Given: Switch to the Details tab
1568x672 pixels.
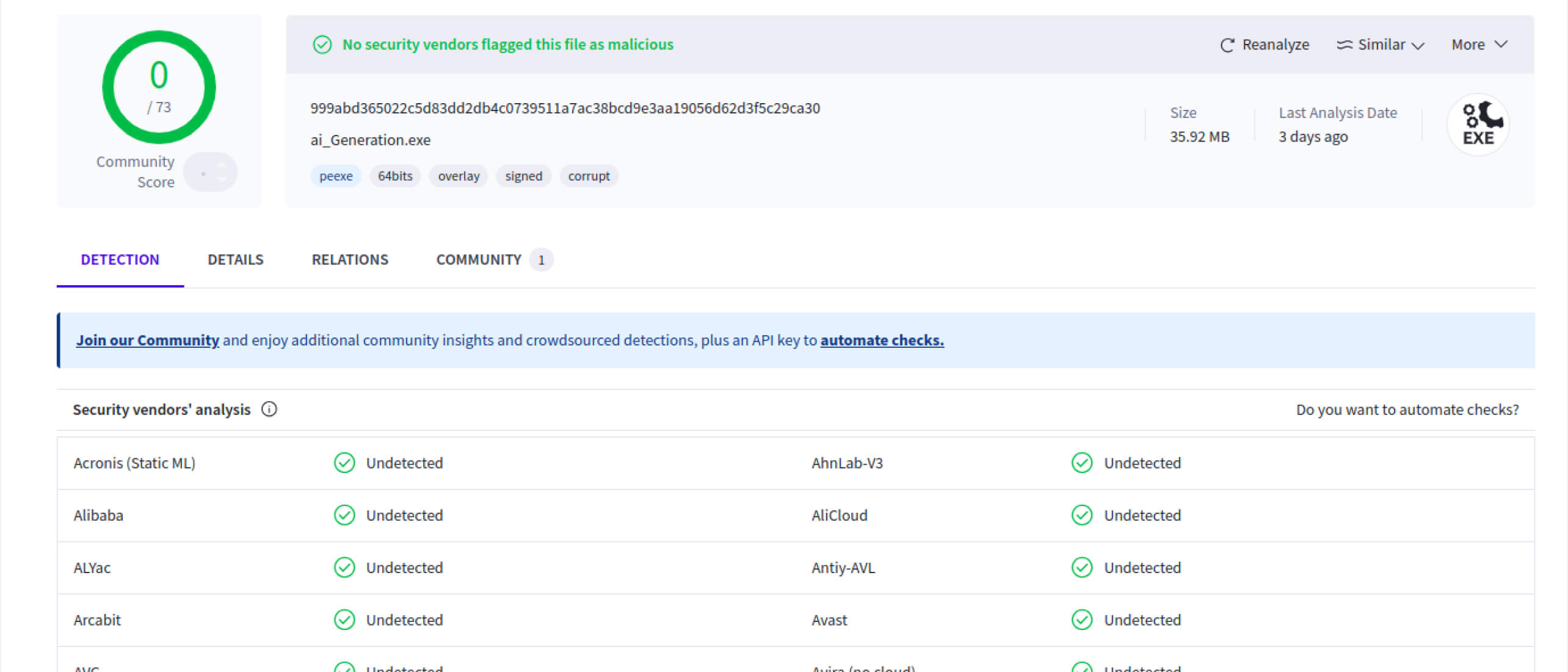Looking at the screenshot, I should pyautogui.click(x=235, y=259).
